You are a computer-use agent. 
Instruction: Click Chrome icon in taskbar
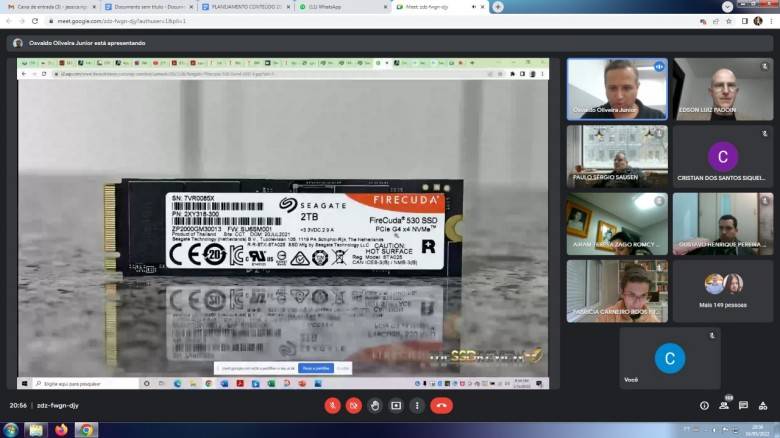click(86, 430)
